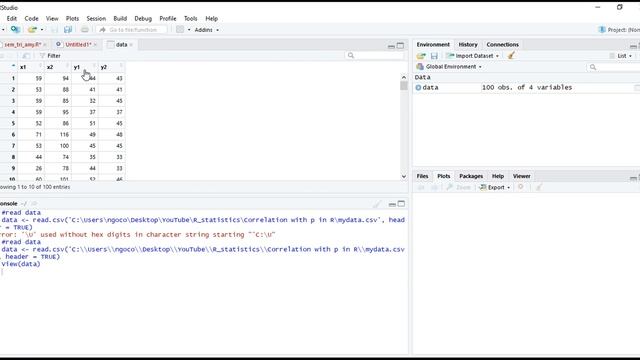Go to previous plot arrow
The image size is (640, 360).
point(421,187)
